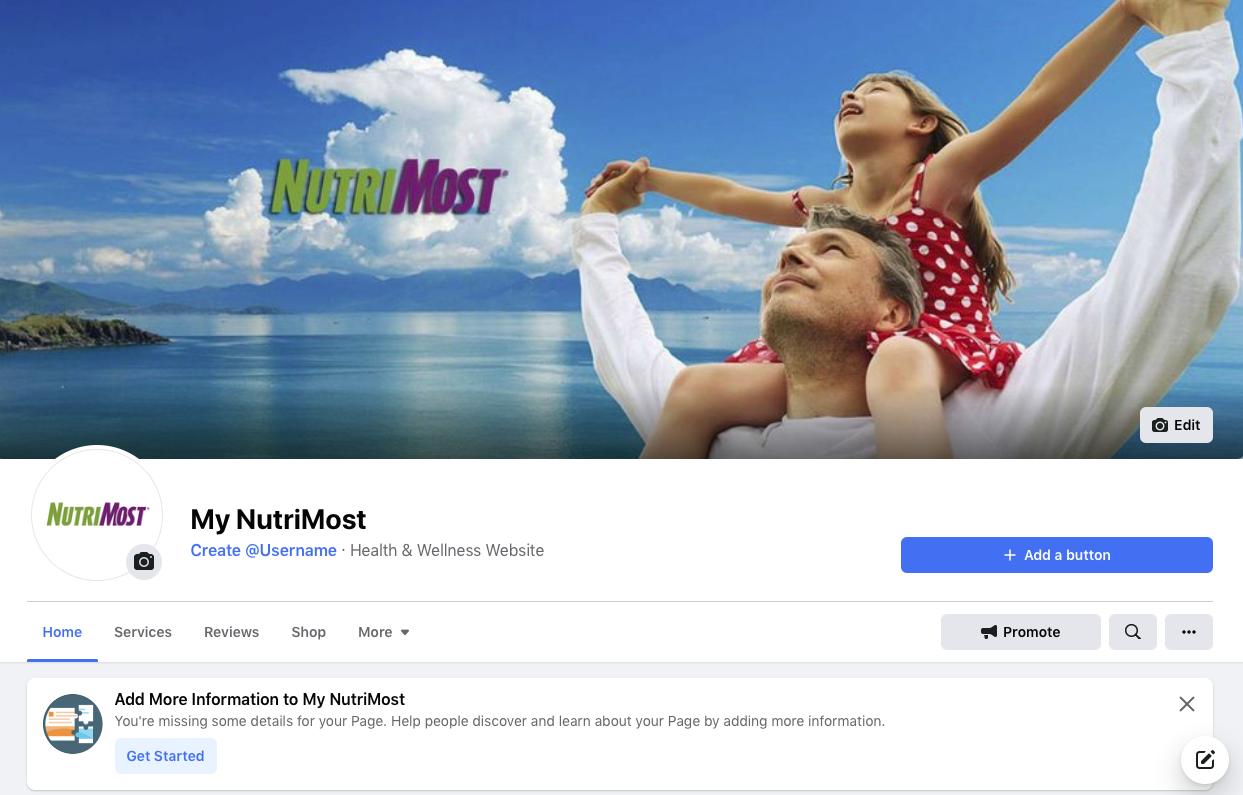Switch to the Home tab
Viewport: 1243px width, 795px height.
62,632
